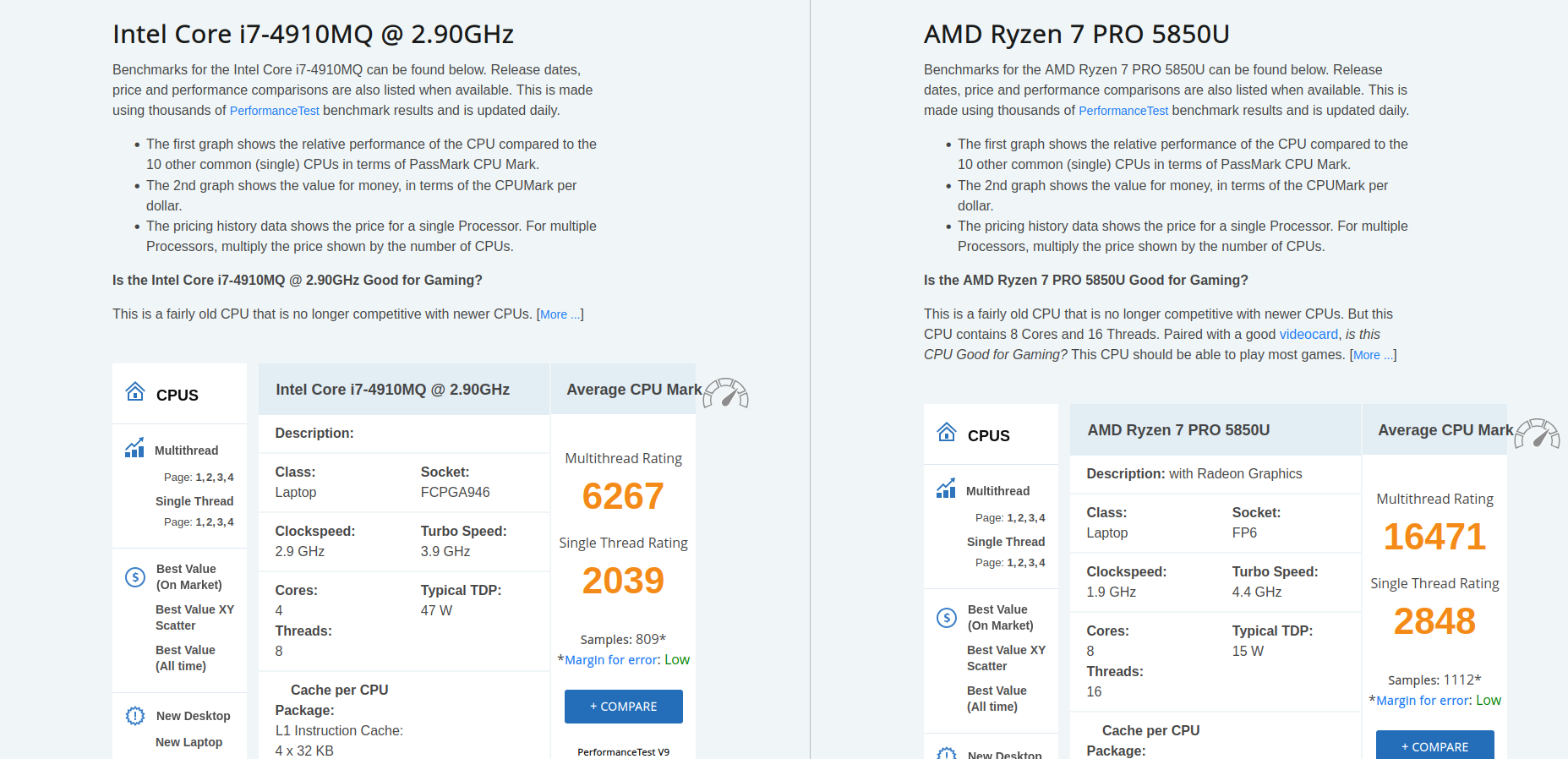Select CPUS in the AMD Ryzen page sidebar
This screenshot has height=759, width=1568.
tap(989, 436)
